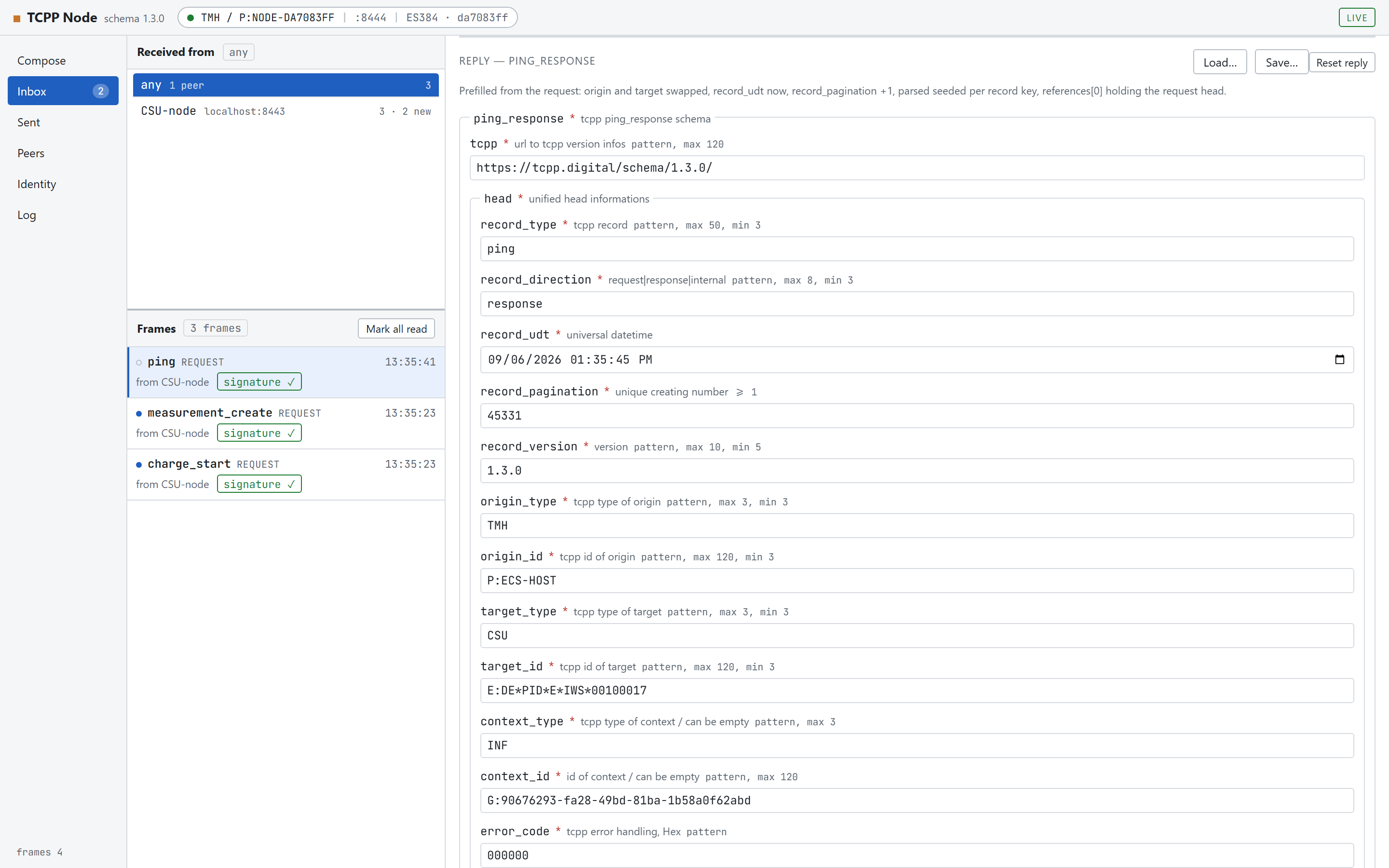
Task: Click the record_type field containing ping
Action: pos(917,248)
